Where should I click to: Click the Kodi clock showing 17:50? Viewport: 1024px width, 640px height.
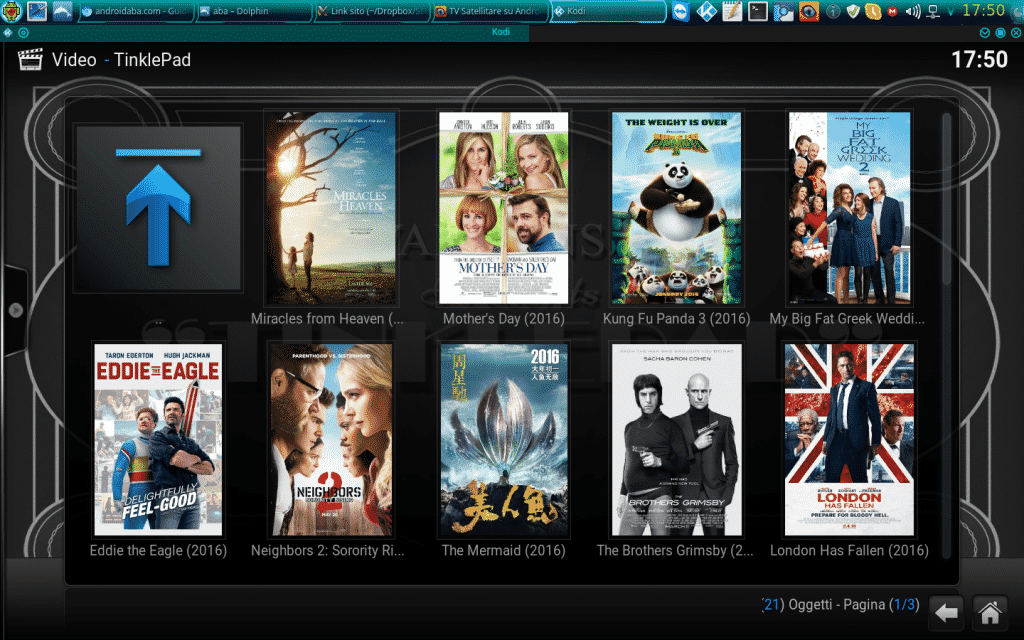point(979,59)
